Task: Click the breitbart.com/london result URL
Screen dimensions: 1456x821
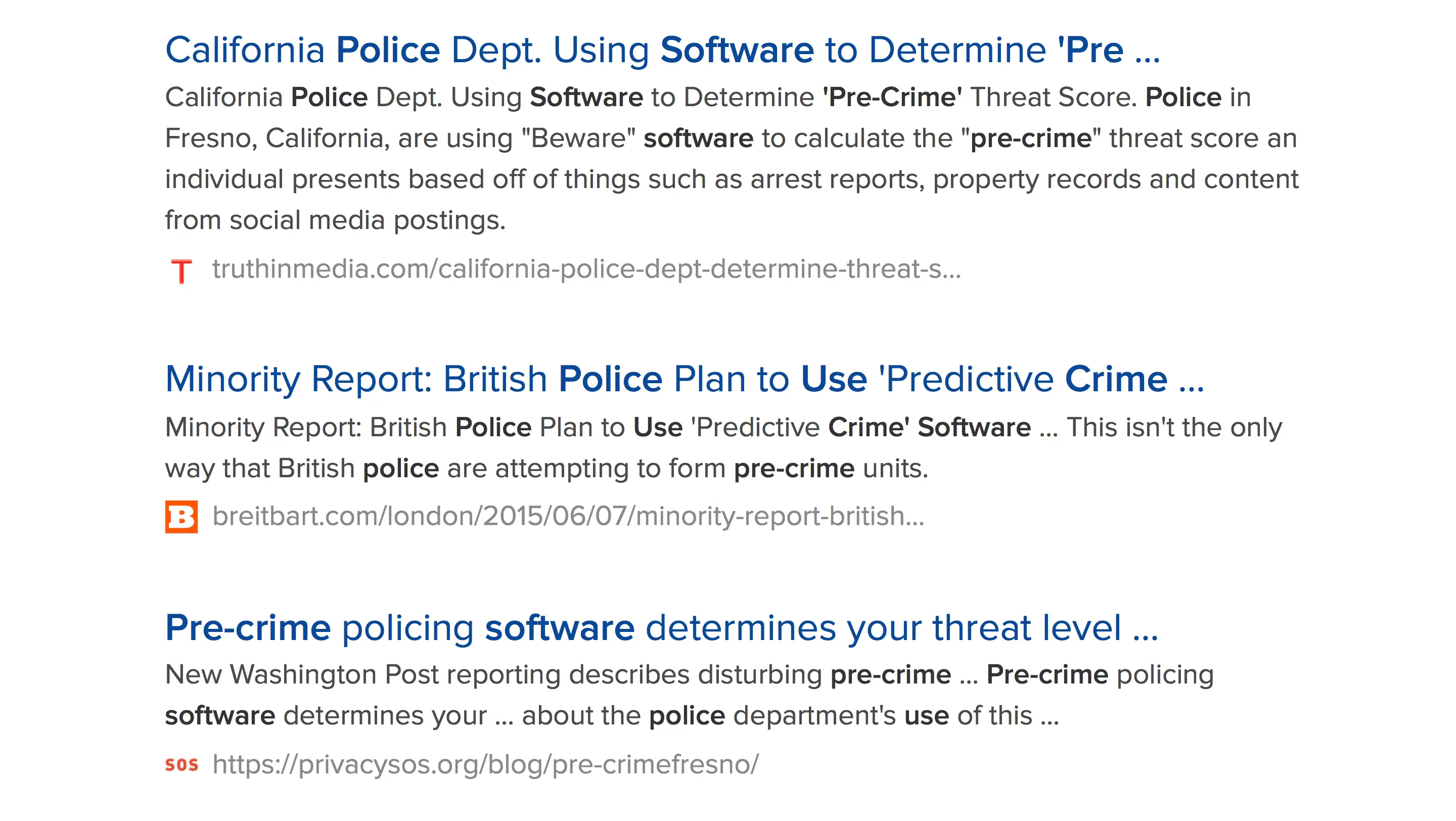Action: click(568, 516)
